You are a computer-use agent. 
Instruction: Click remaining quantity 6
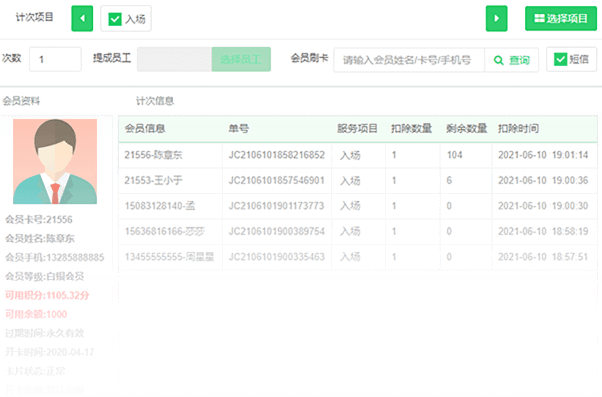click(449, 180)
